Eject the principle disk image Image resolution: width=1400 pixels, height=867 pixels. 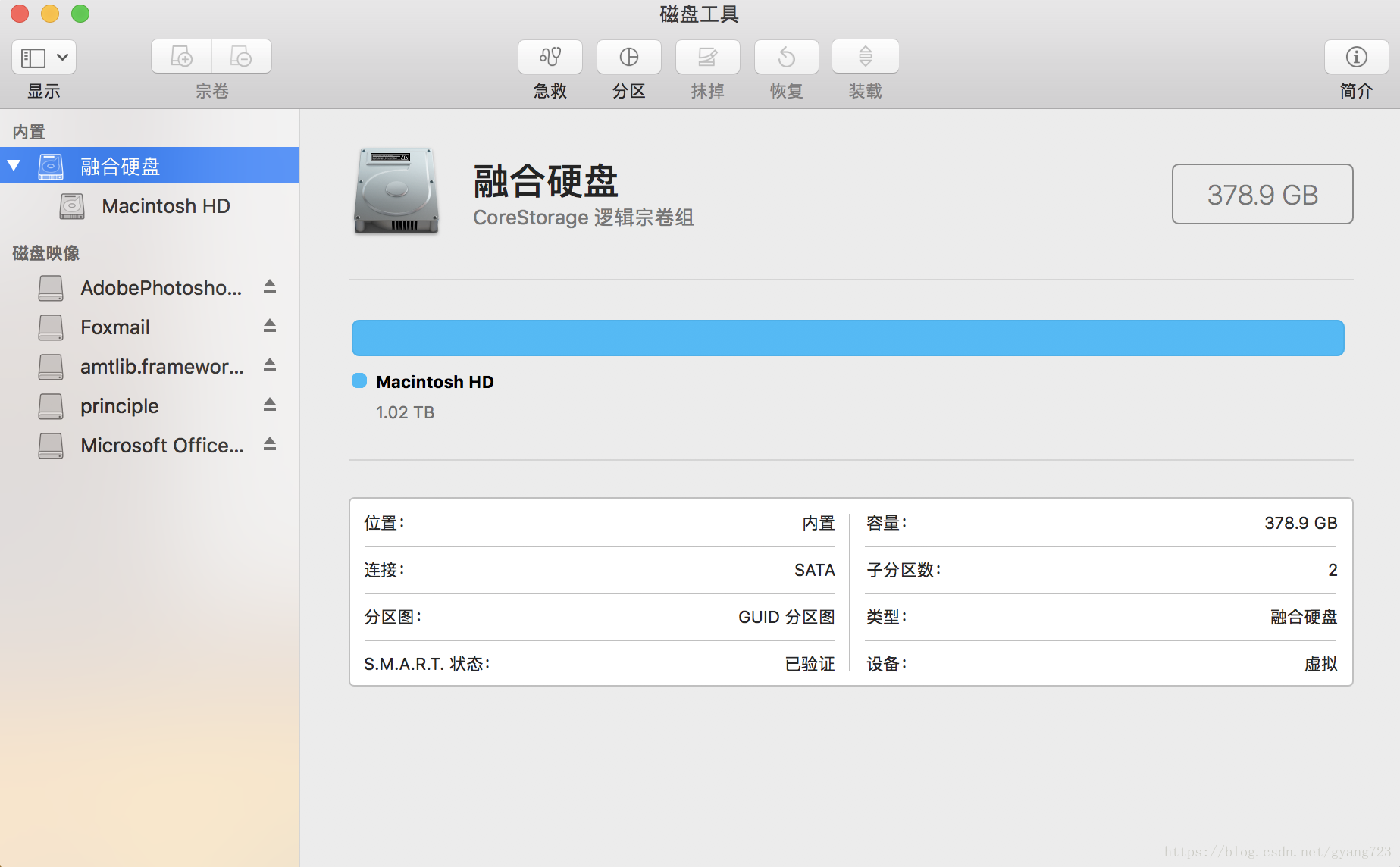pos(270,405)
